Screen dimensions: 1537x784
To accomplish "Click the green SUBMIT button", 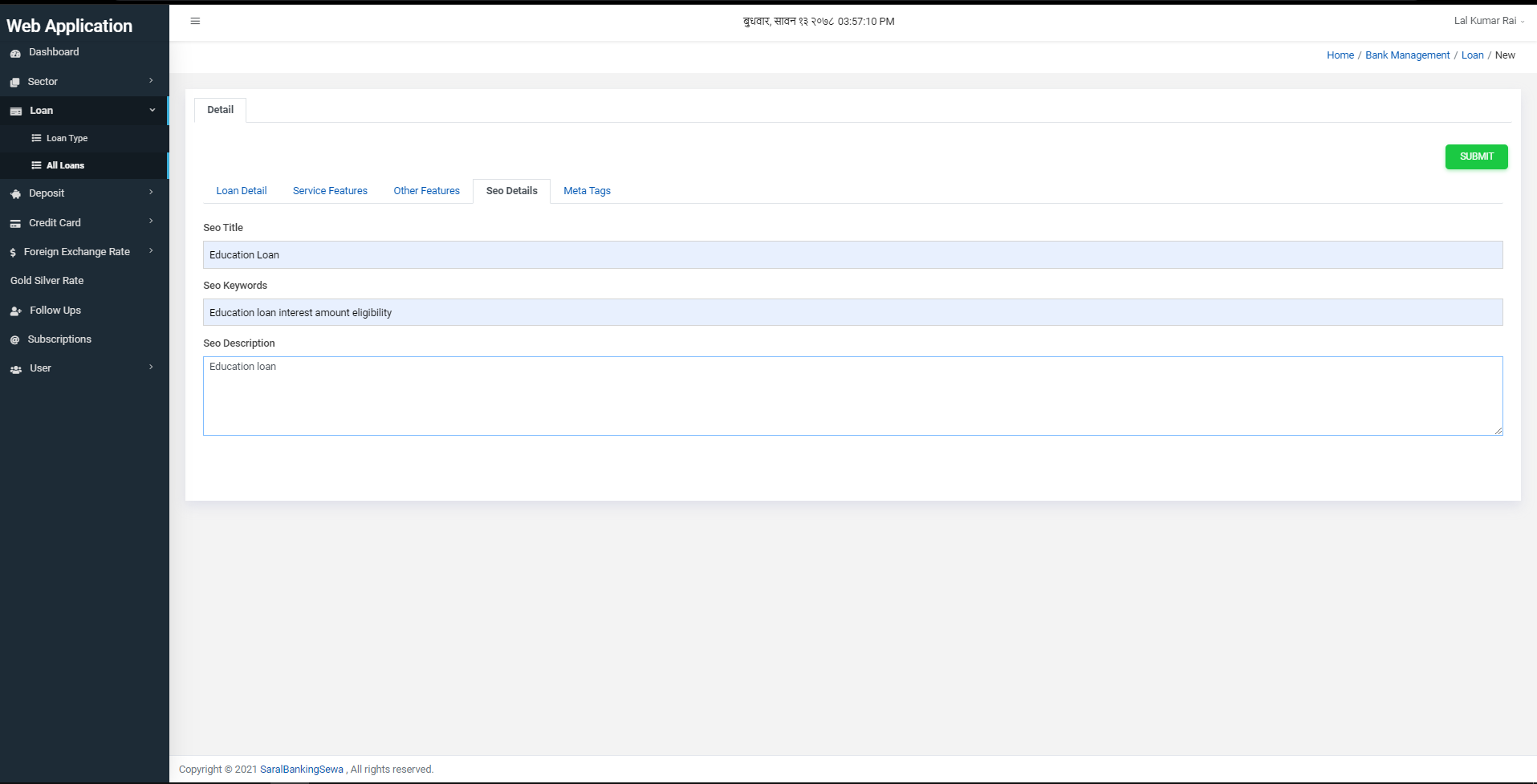I will (1476, 156).
